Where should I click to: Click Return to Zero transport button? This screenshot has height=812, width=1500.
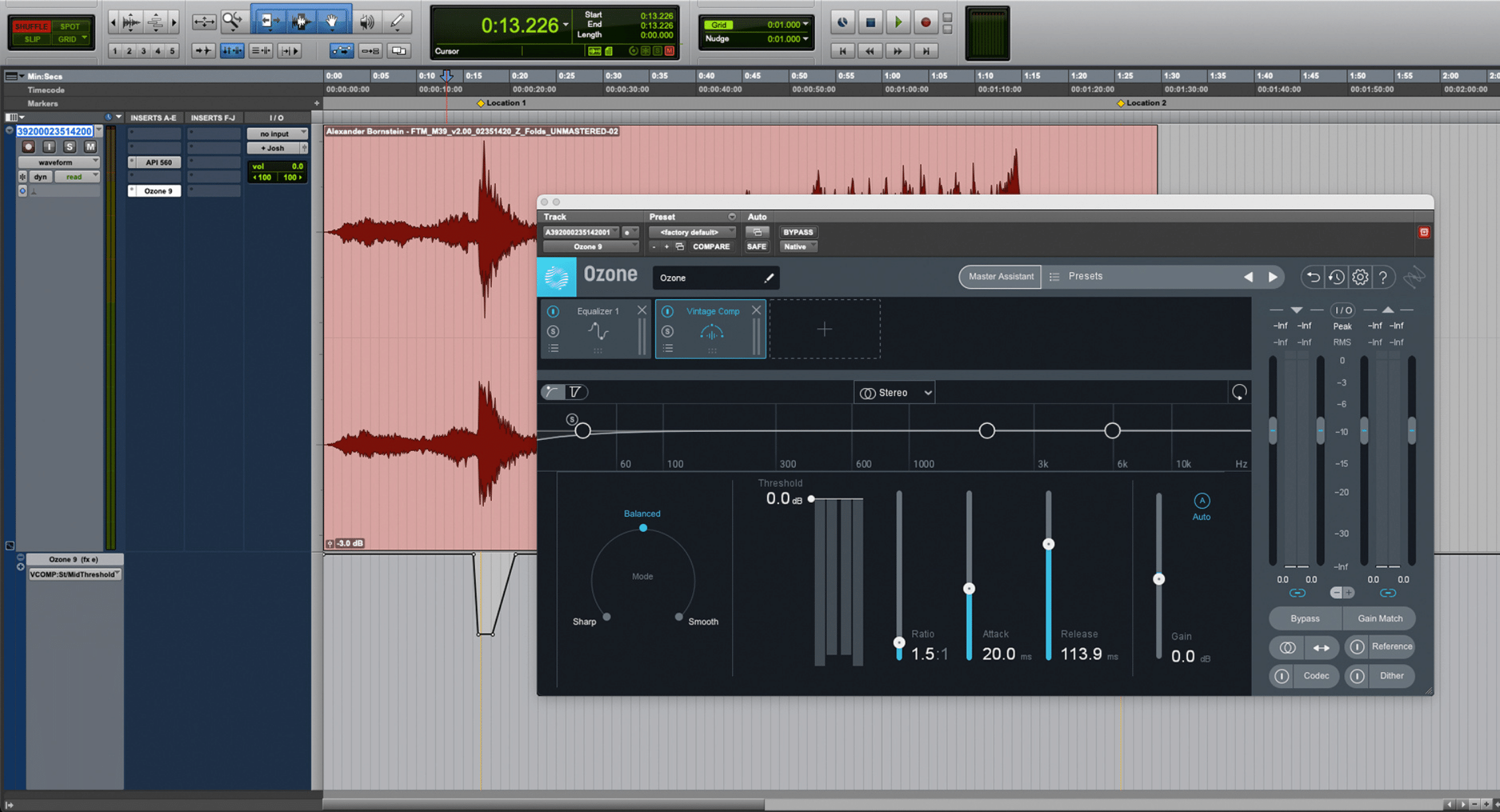tap(843, 50)
